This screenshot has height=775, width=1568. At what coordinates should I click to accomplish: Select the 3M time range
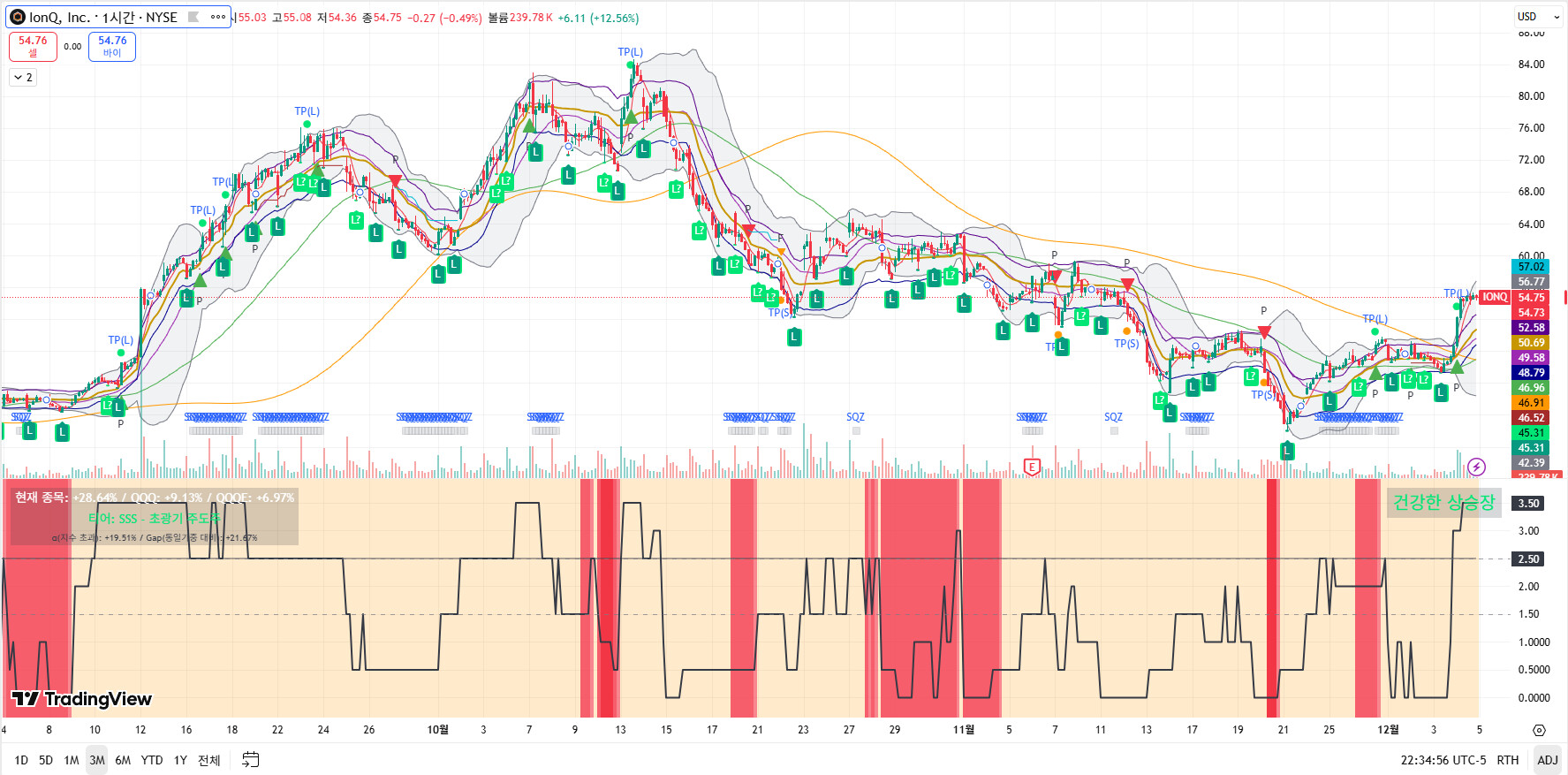point(96,760)
